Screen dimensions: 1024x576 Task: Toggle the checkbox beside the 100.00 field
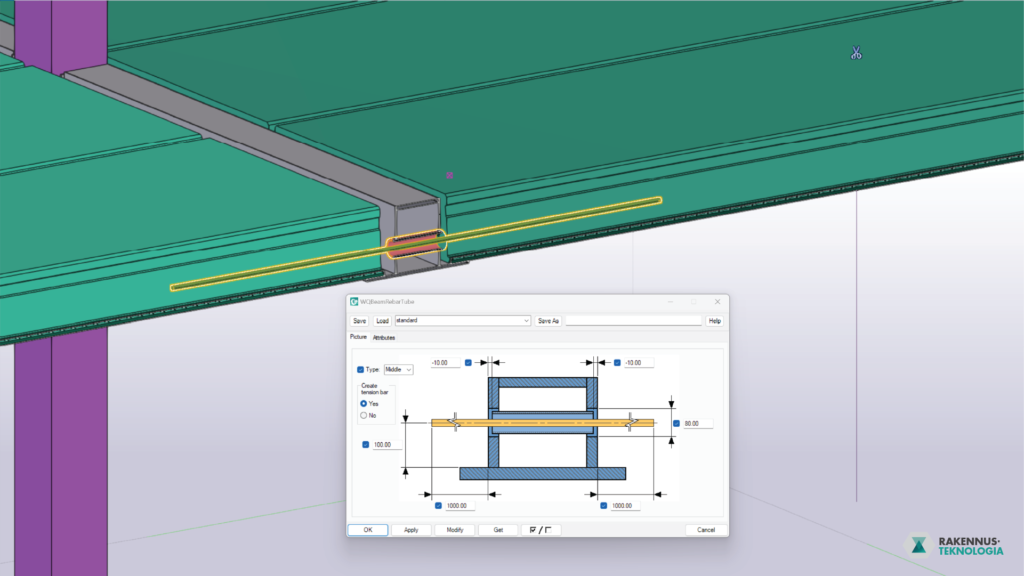pyautogui.click(x=365, y=444)
